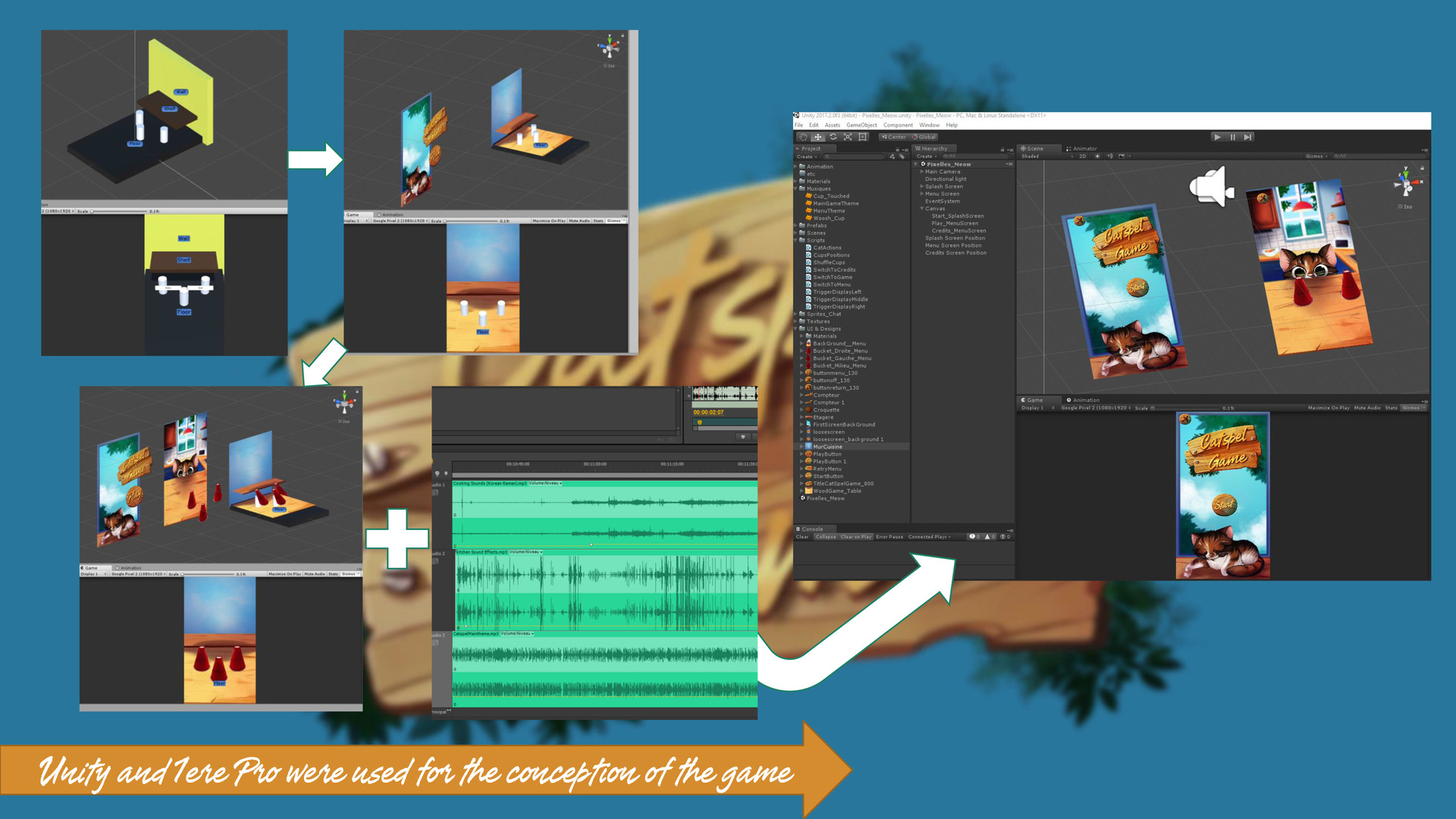
Task: Select the Rect transform tool
Action: 862,137
